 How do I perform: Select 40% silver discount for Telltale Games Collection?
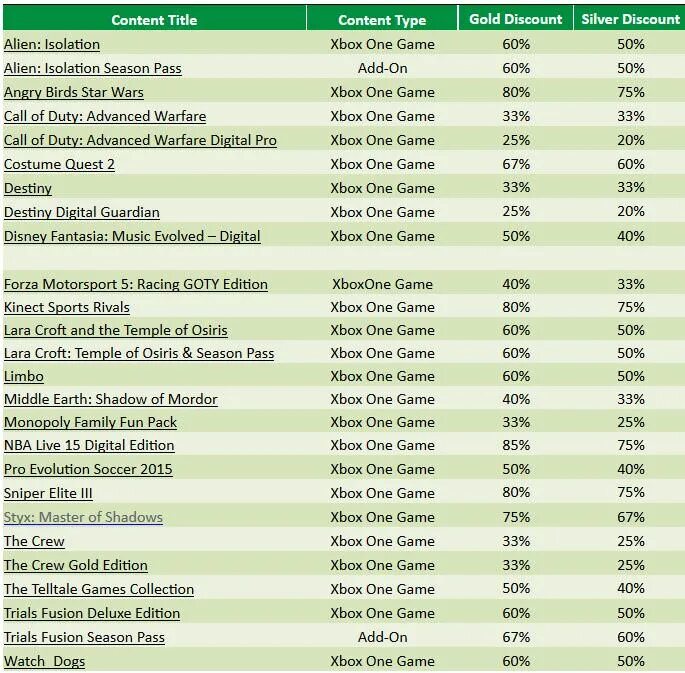(x=631, y=588)
